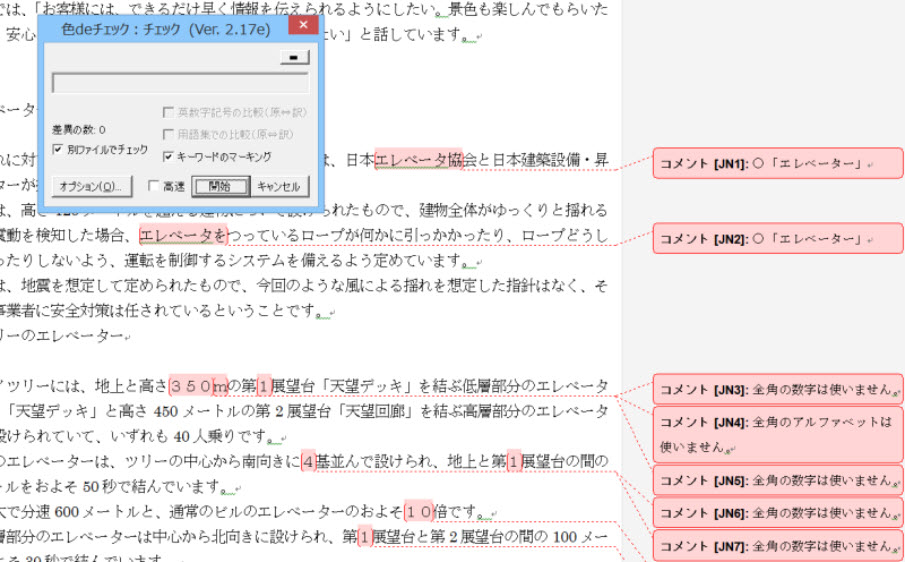Uncheck the キーワードのマーキング checkbox
The image size is (905, 562).
(x=168, y=156)
